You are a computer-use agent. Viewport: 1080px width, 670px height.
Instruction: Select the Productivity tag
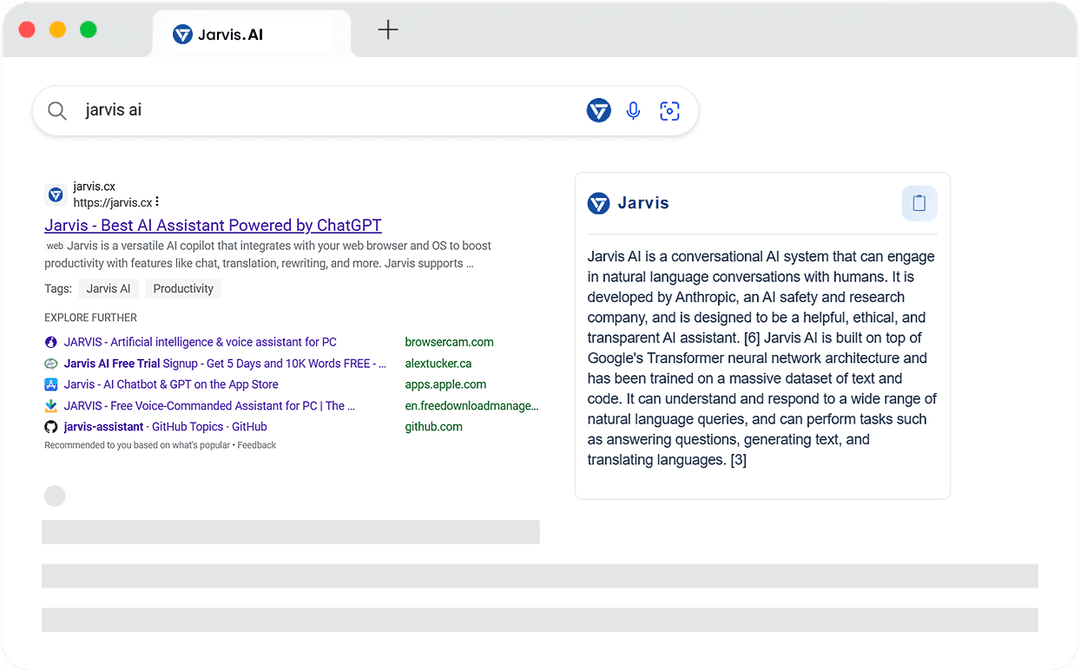(183, 289)
